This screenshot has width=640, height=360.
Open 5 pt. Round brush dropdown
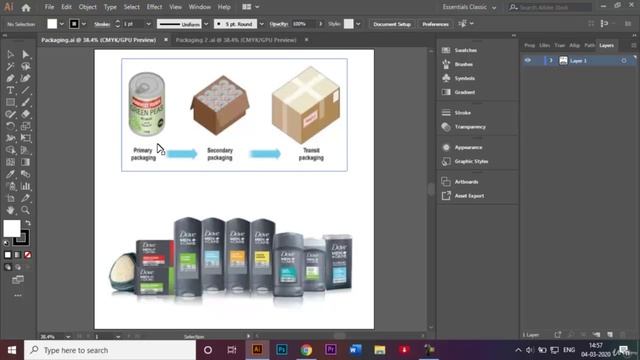pos(262,24)
